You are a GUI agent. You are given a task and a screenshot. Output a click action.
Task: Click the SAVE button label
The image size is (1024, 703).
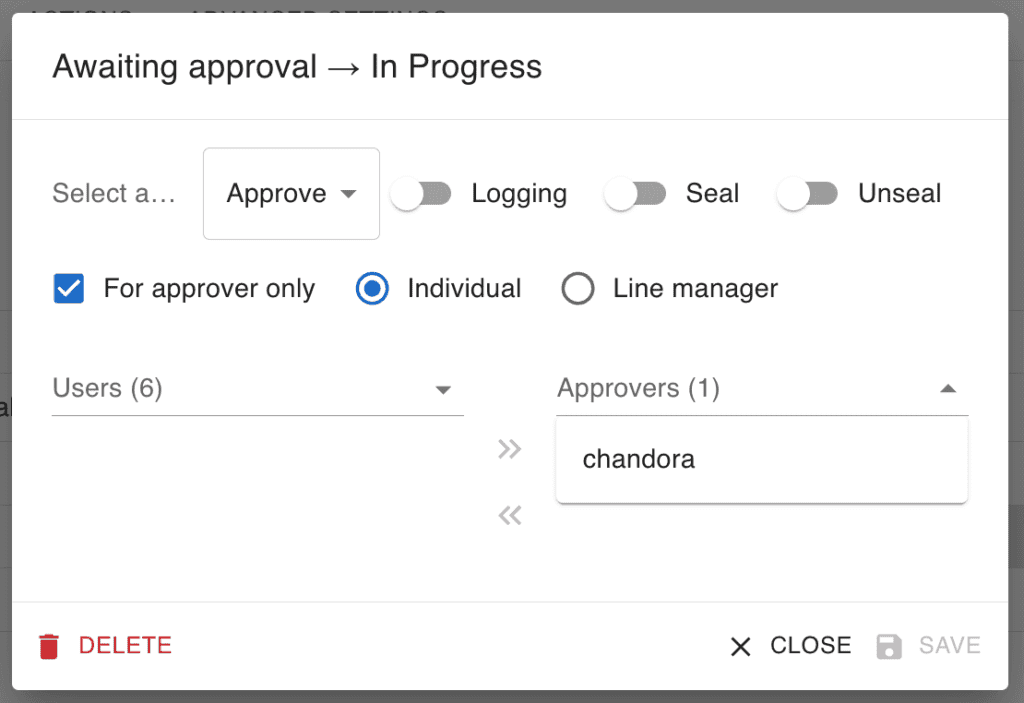950,646
